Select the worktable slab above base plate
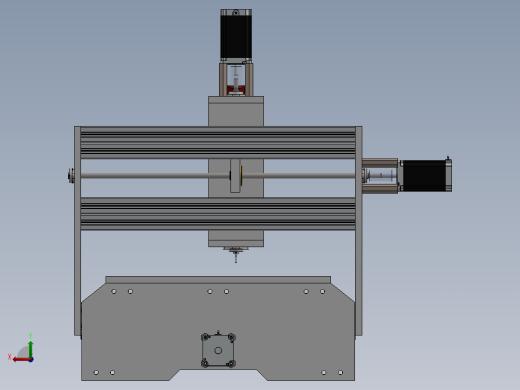This screenshot has height=390, width=520. (218, 280)
